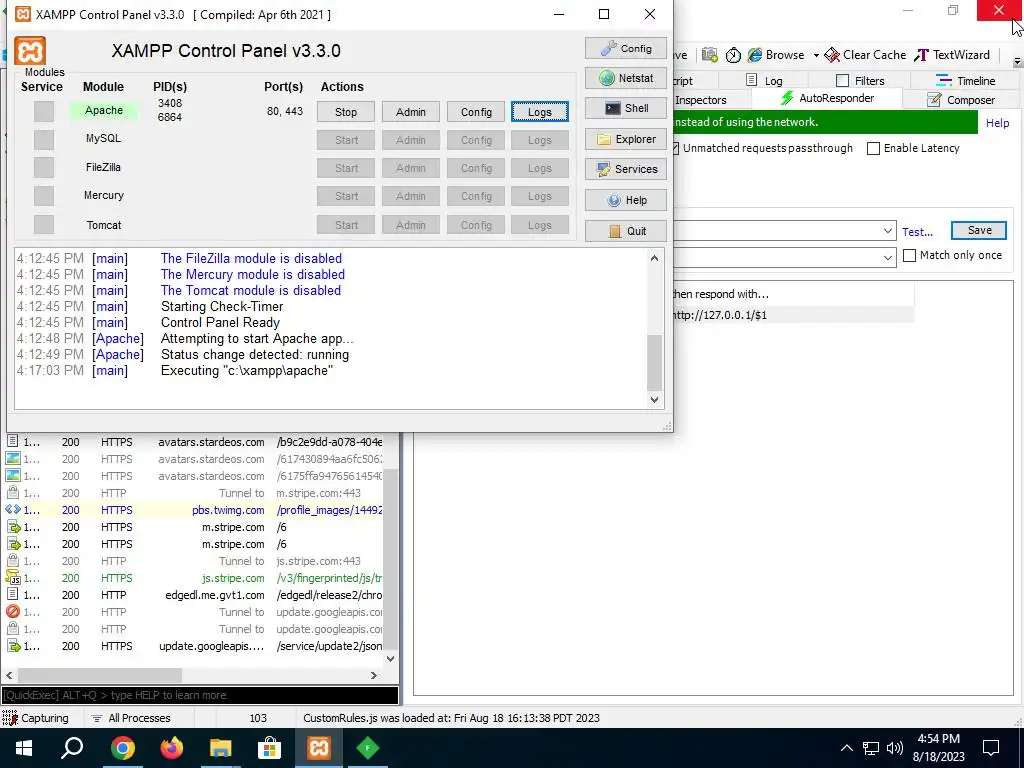Enable the Latency checkbox
1024x768 pixels.
pos(873,148)
